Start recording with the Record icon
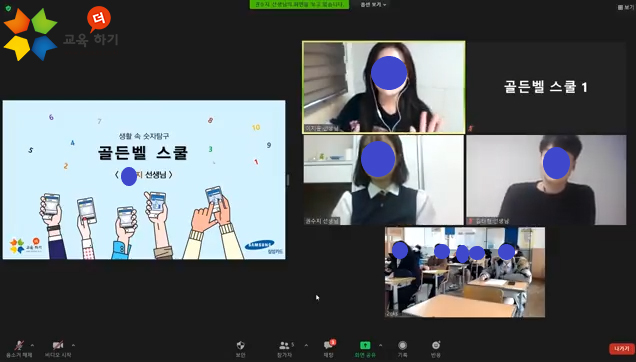This screenshot has width=636, height=362. tap(402, 349)
